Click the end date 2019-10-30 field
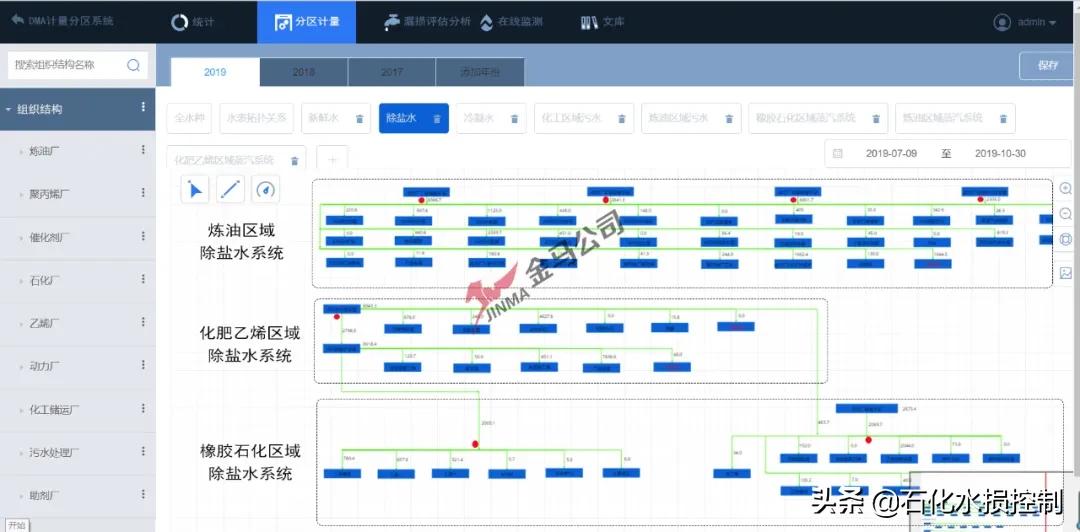1080x532 pixels. (x=1000, y=154)
